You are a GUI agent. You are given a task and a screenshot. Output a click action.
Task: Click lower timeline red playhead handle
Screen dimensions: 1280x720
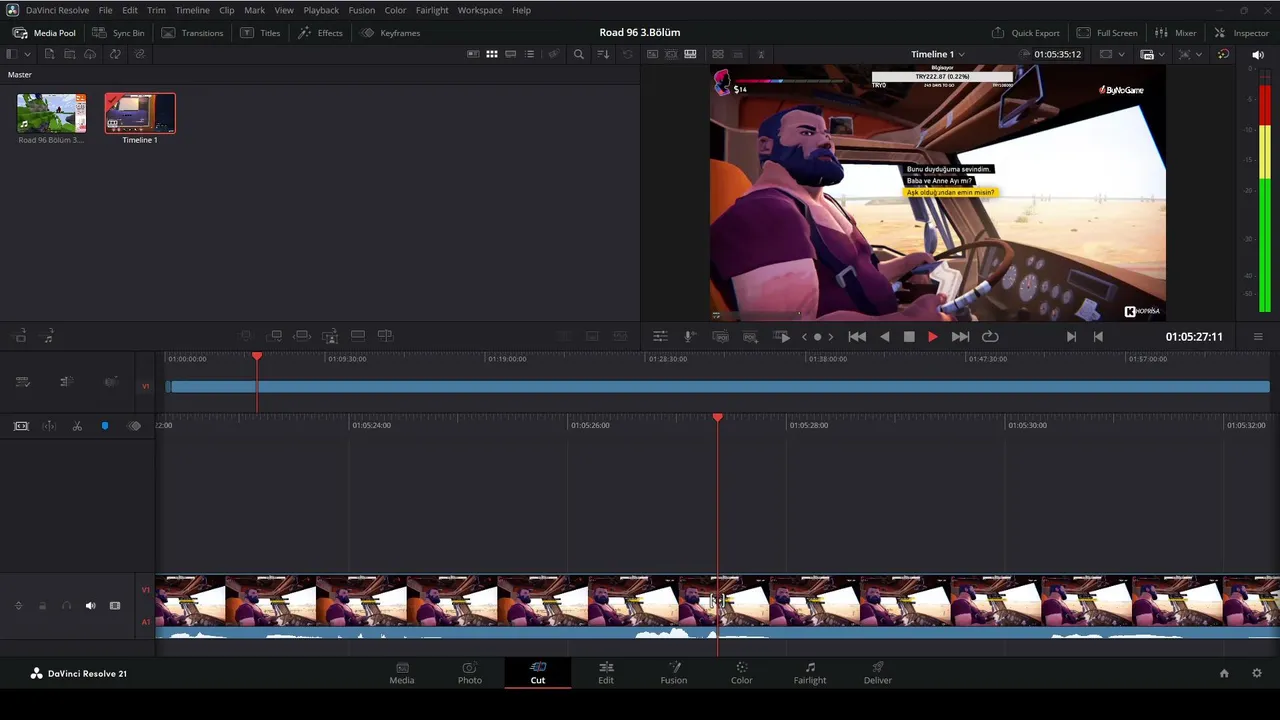tap(717, 417)
